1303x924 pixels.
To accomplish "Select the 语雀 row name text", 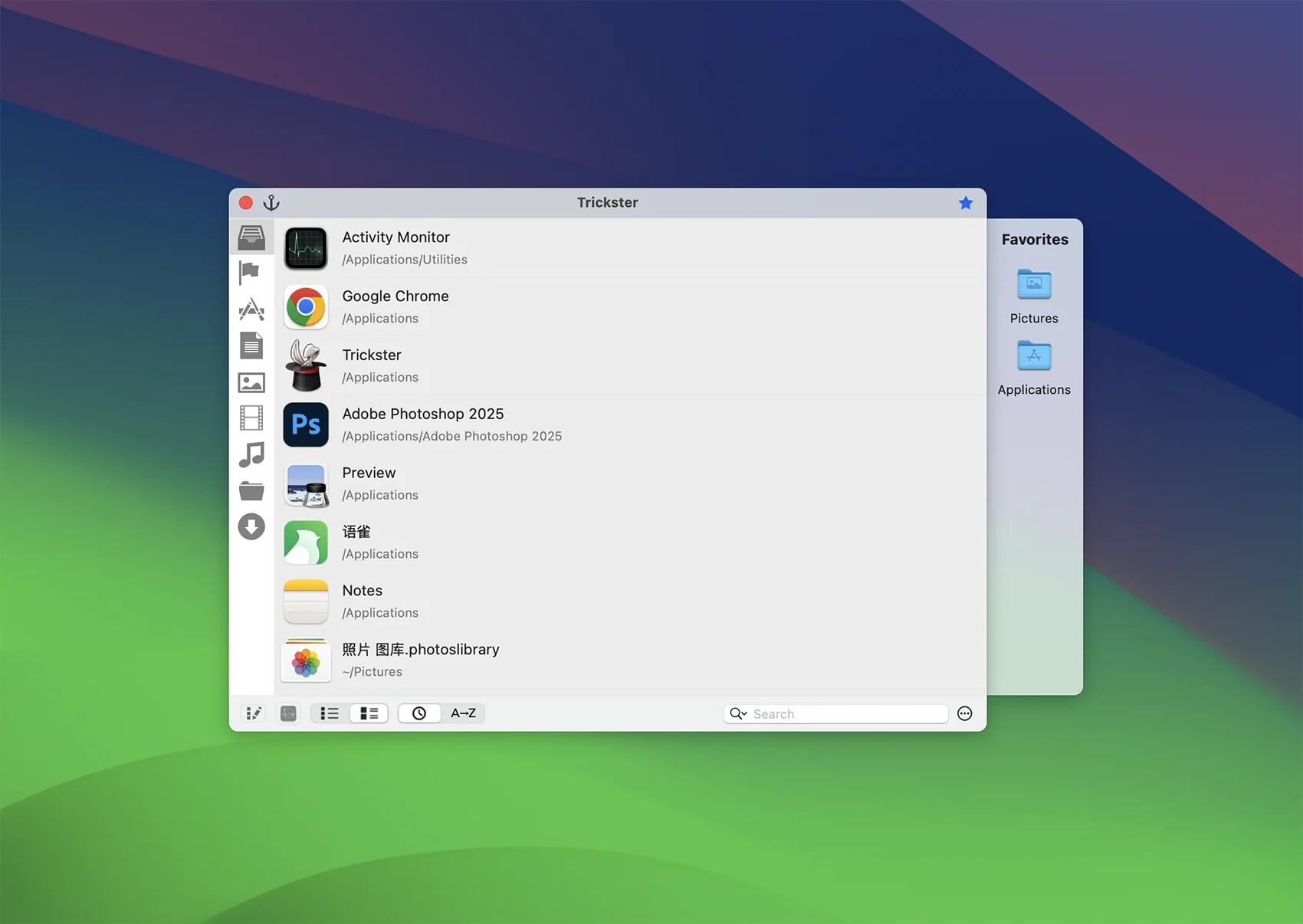I will (x=356, y=532).
